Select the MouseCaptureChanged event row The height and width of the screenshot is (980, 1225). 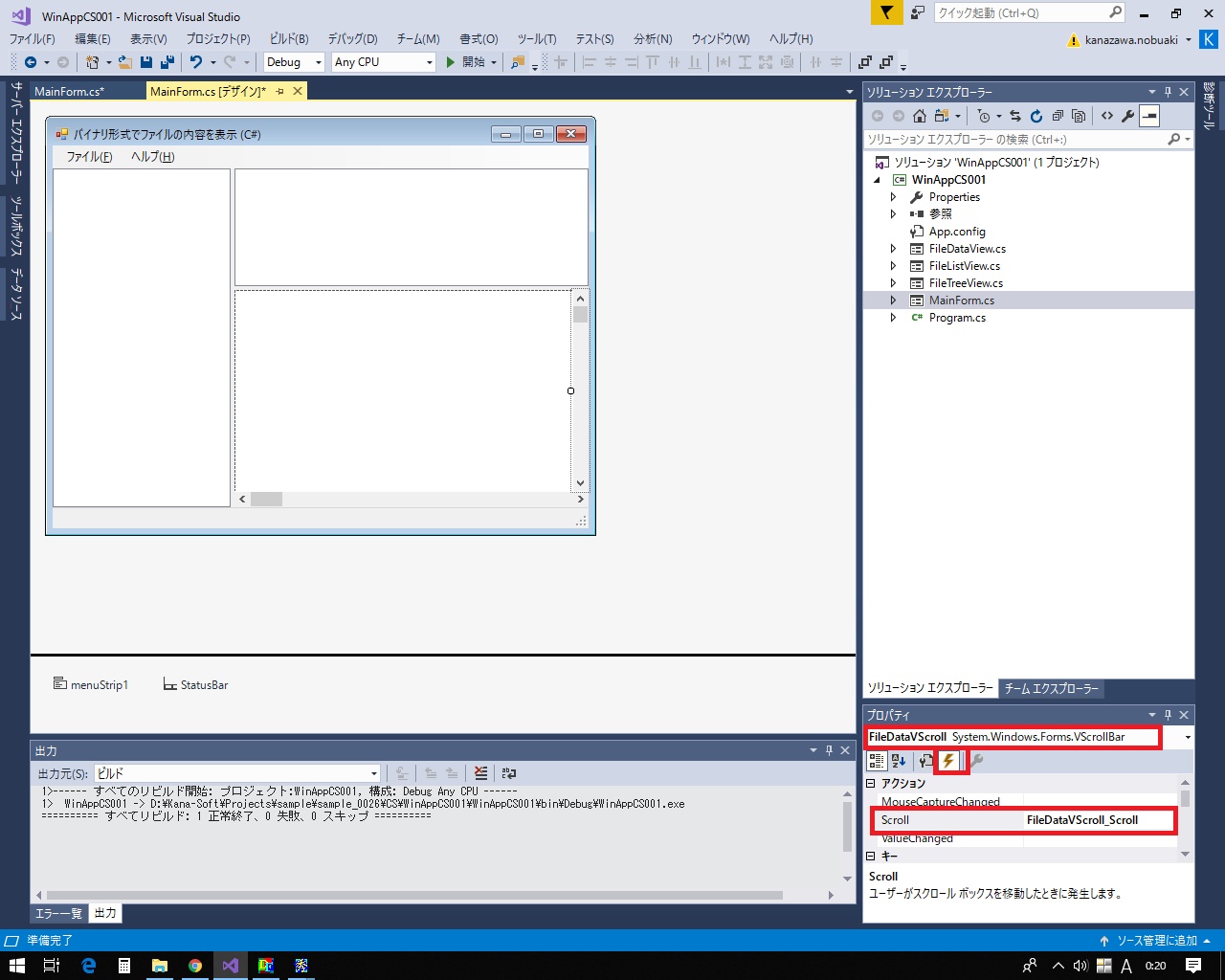[x=1021, y=802]
